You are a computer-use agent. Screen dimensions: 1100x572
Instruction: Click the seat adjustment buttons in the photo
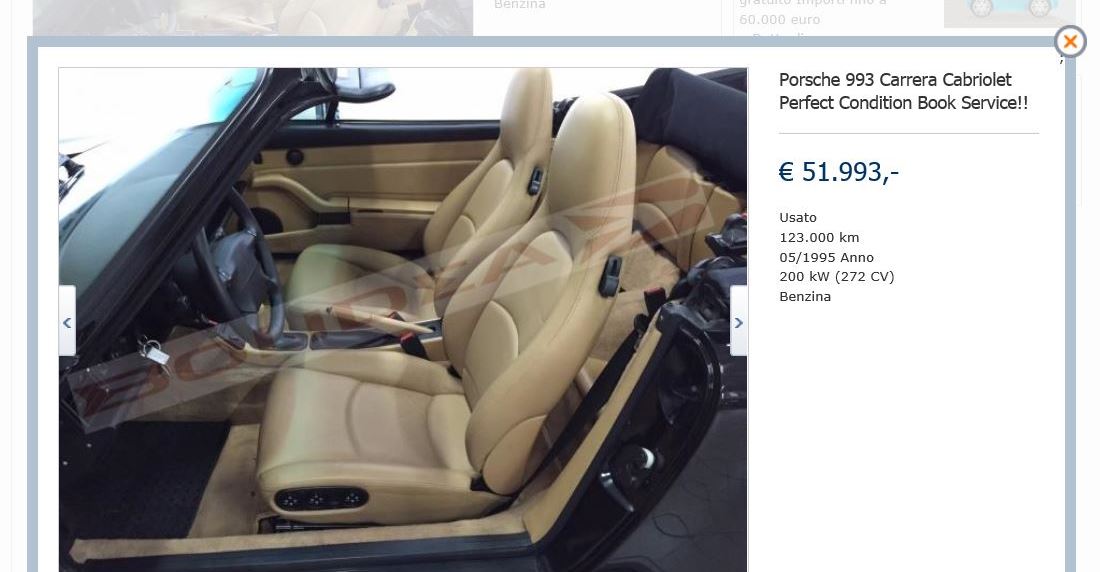[x=321, y=498]
